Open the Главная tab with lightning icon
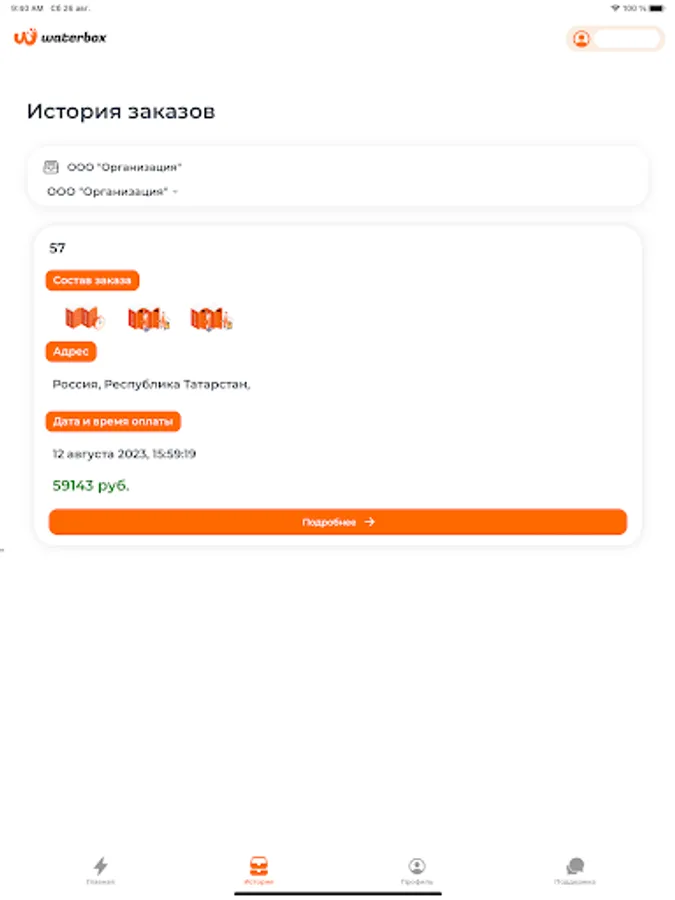The height and width of the screenshot is (900, 675). point(100,868)
